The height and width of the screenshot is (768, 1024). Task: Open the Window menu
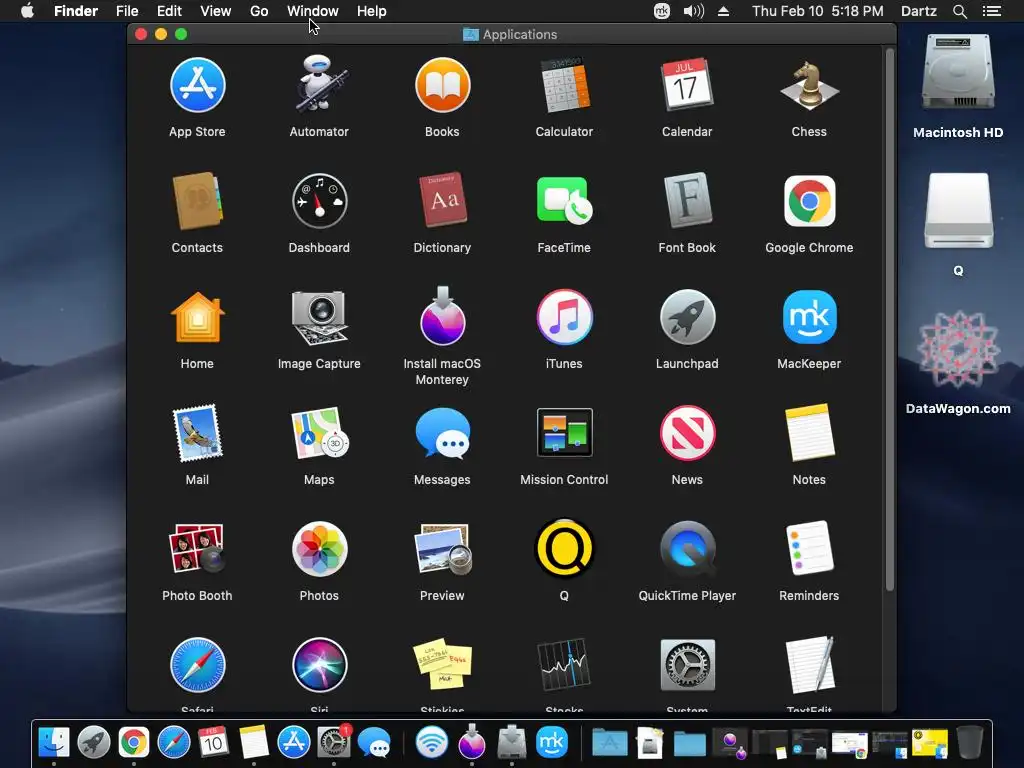[x=313, y=11]
